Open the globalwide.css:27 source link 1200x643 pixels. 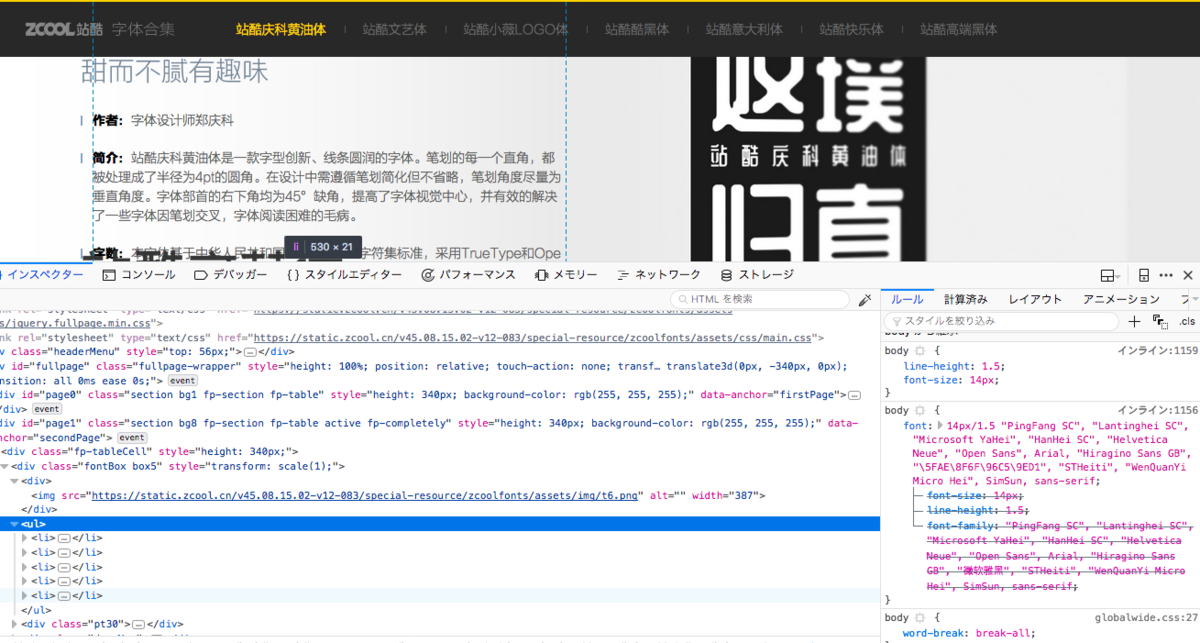coord(1146,618)
